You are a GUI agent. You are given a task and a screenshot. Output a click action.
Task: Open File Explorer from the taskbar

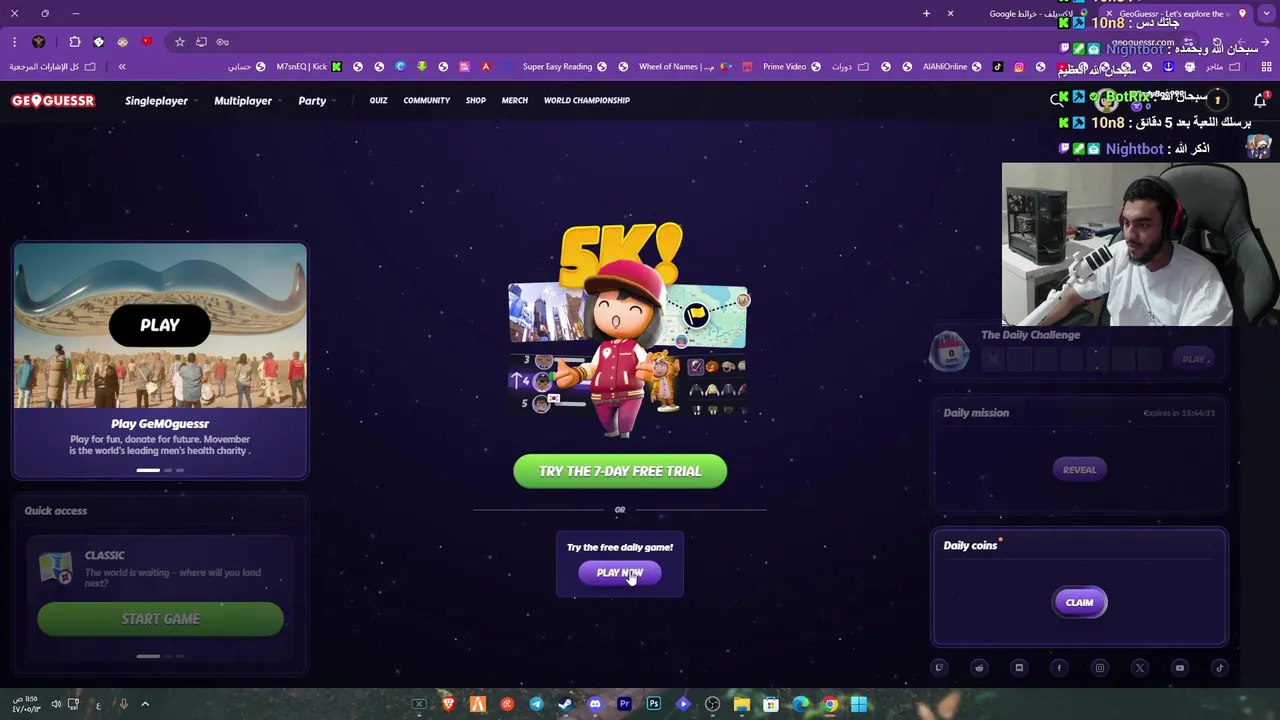(742, 704)
